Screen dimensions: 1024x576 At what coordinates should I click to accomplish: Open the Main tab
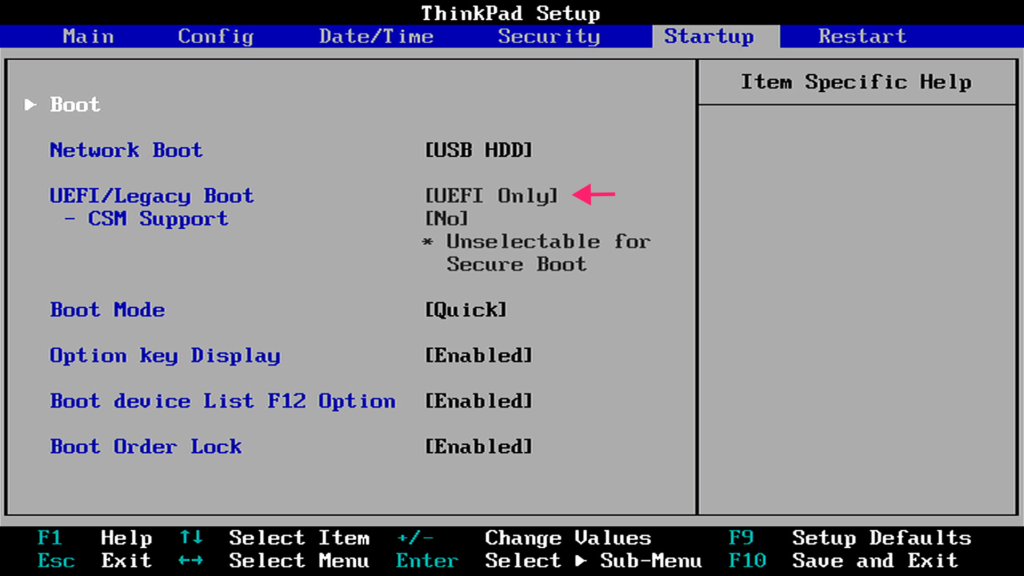pyautogui.click(x=88, y=36)
